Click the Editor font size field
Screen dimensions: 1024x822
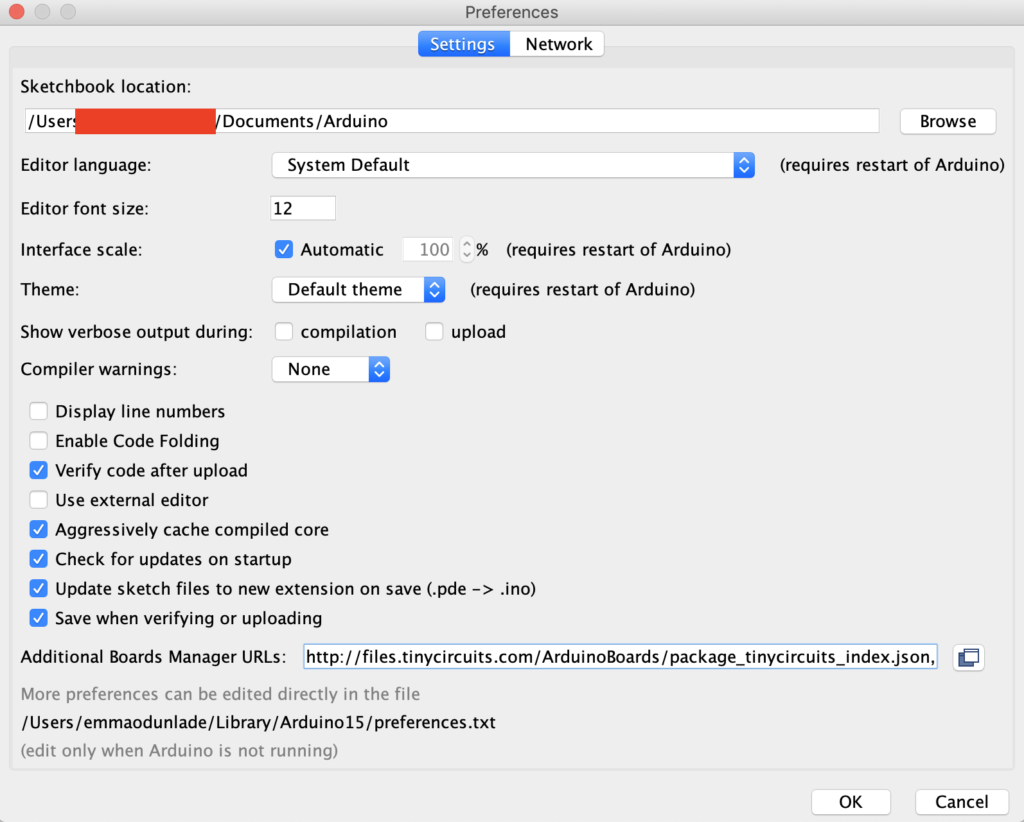click(x=303, y=208)
